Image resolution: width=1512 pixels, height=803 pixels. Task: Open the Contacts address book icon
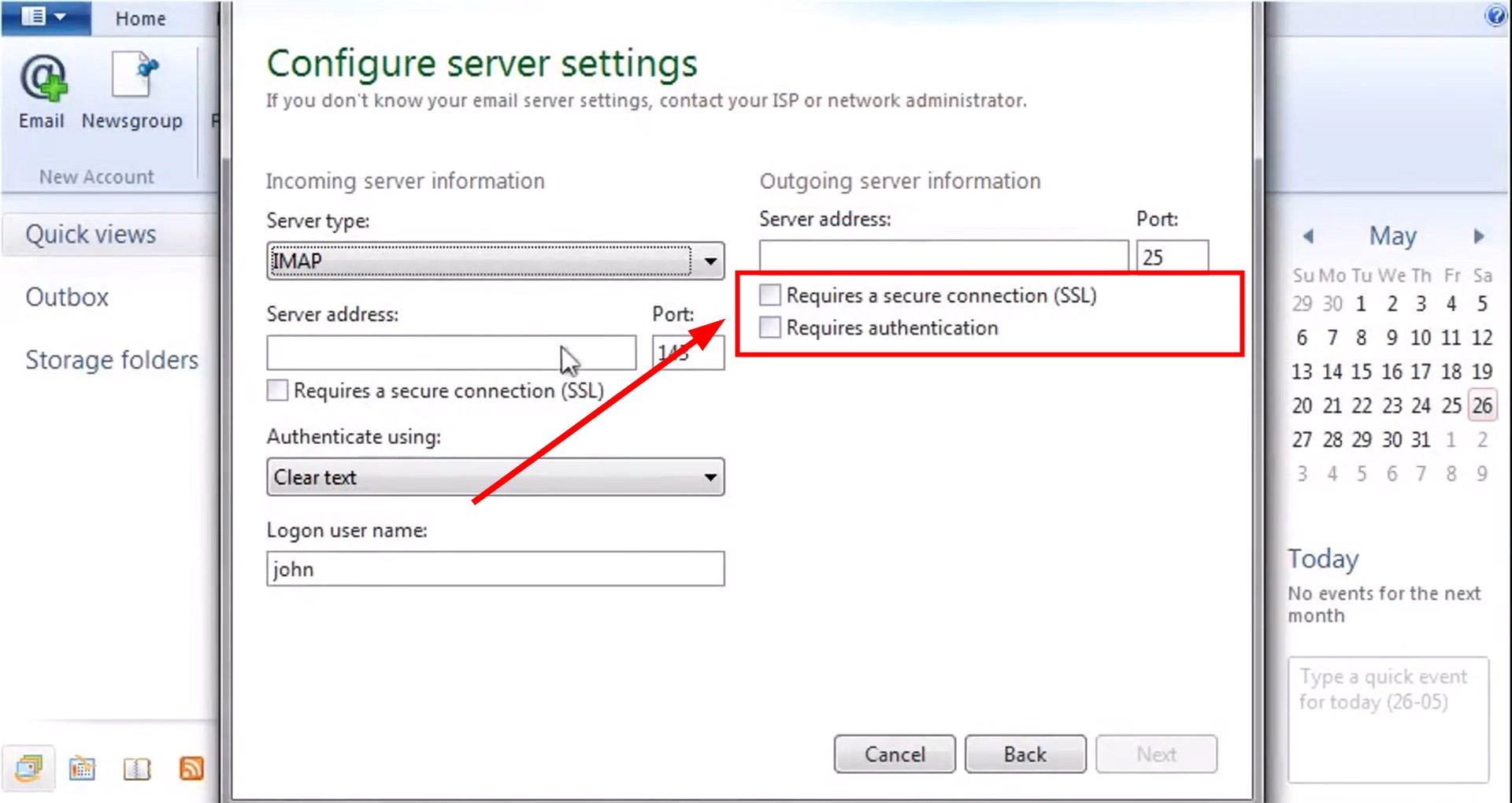[136, 768]
